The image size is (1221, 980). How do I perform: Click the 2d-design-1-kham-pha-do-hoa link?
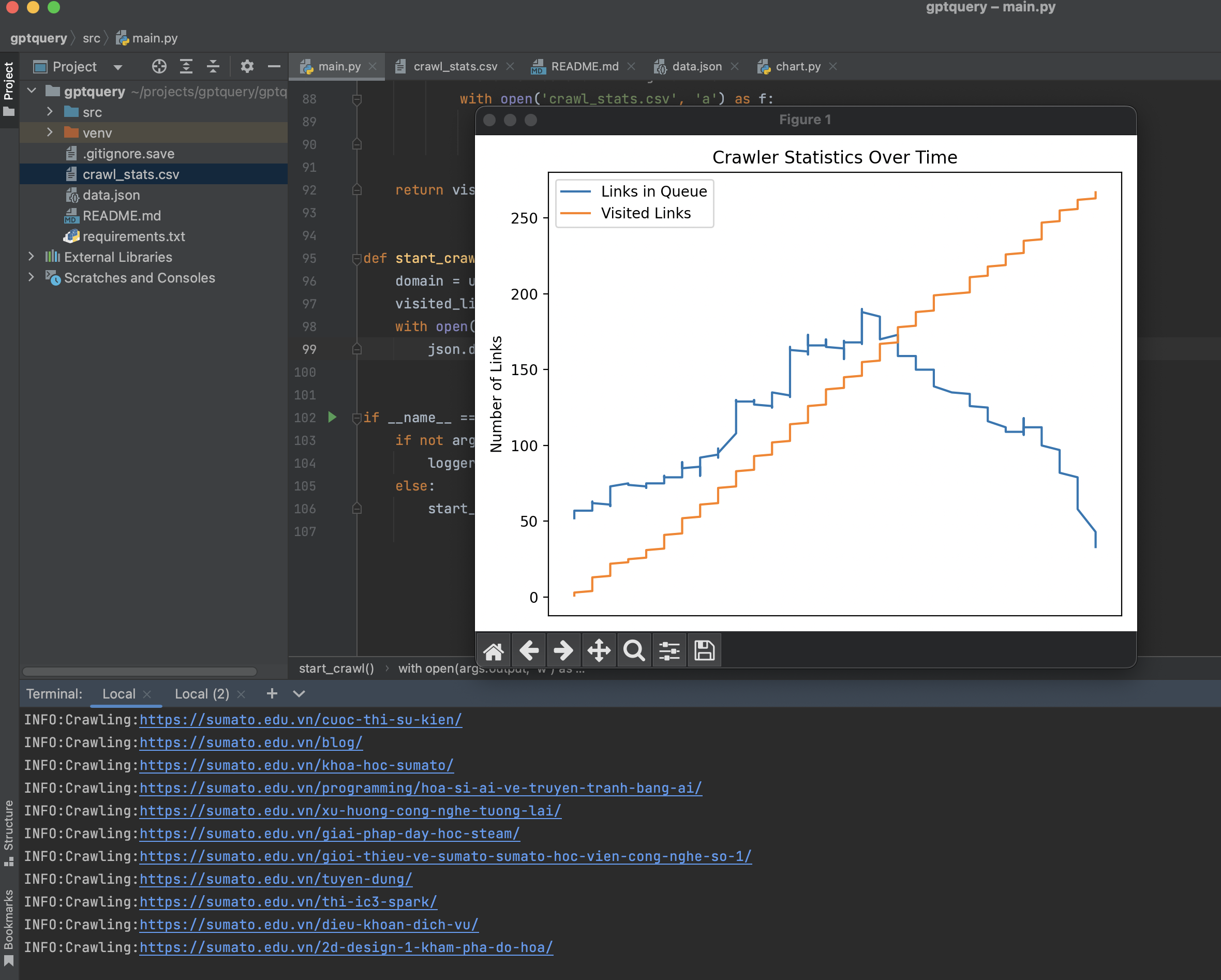(x=346, y=947)
